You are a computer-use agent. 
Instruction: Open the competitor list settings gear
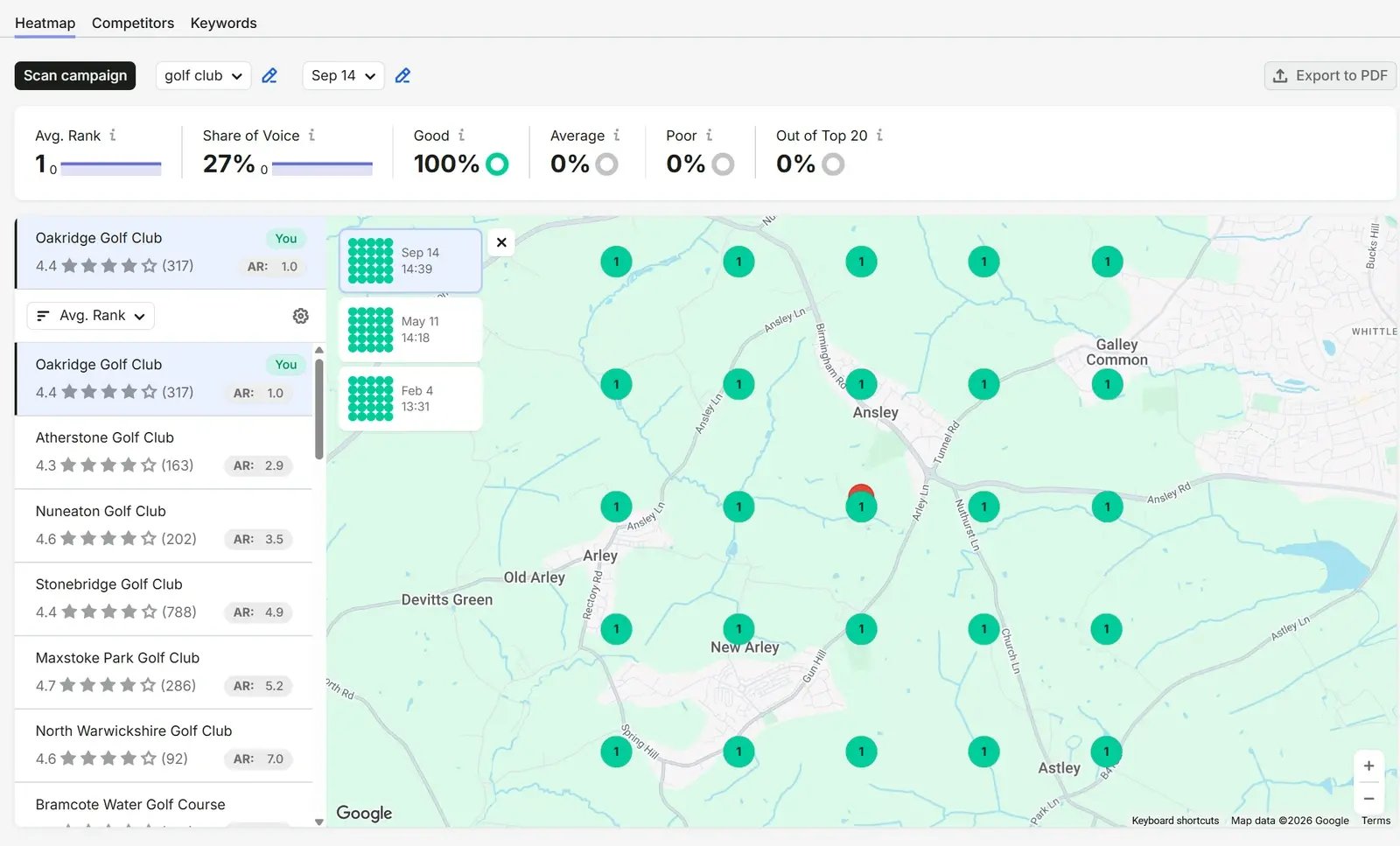pos(300,316)
